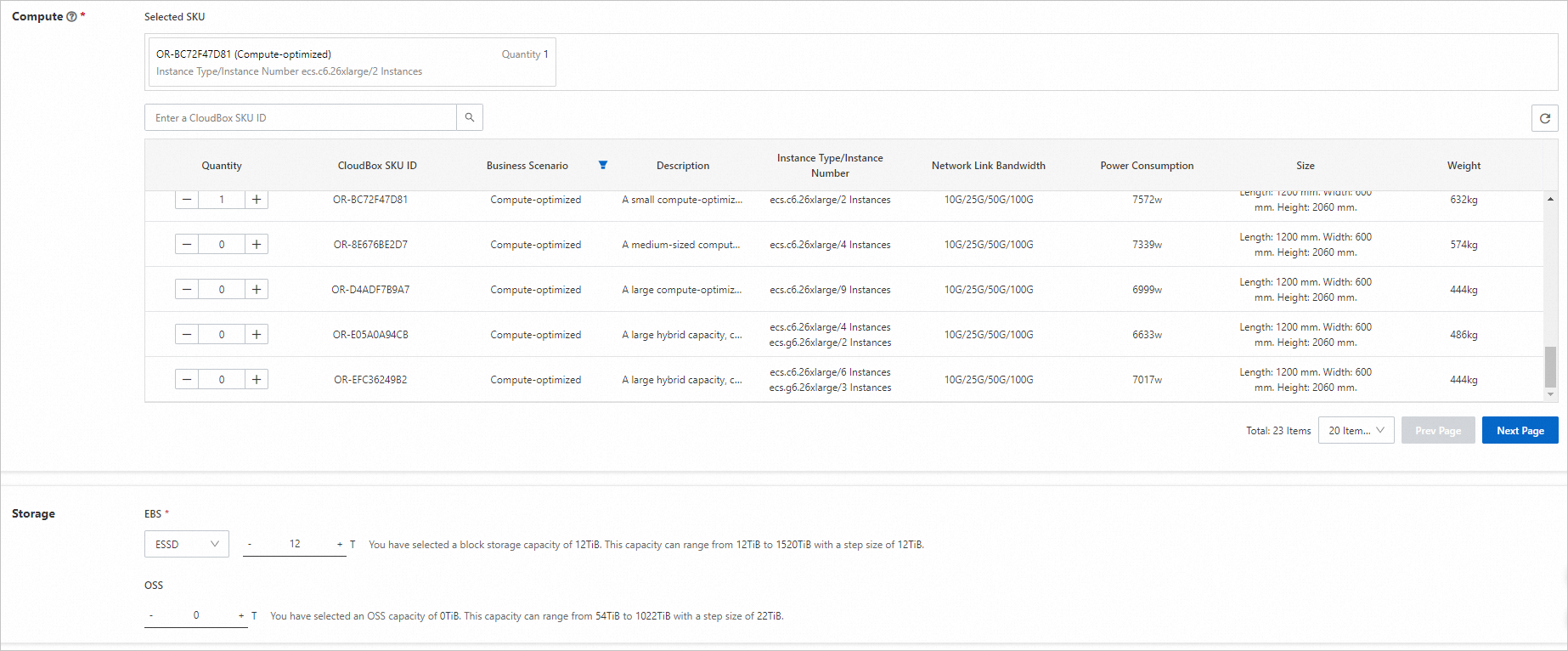Decrease quantity for OR-8E676BE2D7
Viewport: 1568px width, 651px height.
tap(187, 245)
